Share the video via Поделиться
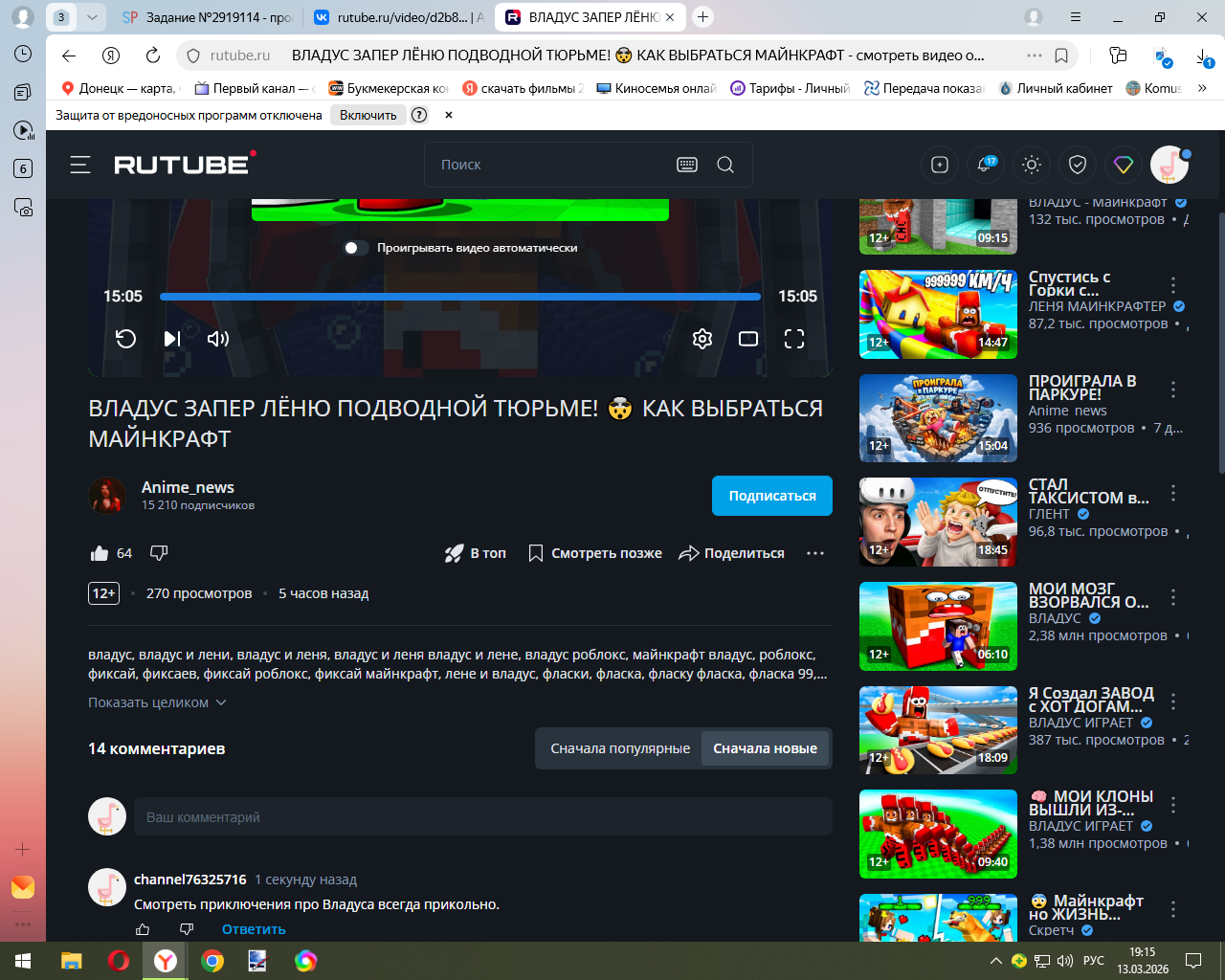 (x=732, y=553)
